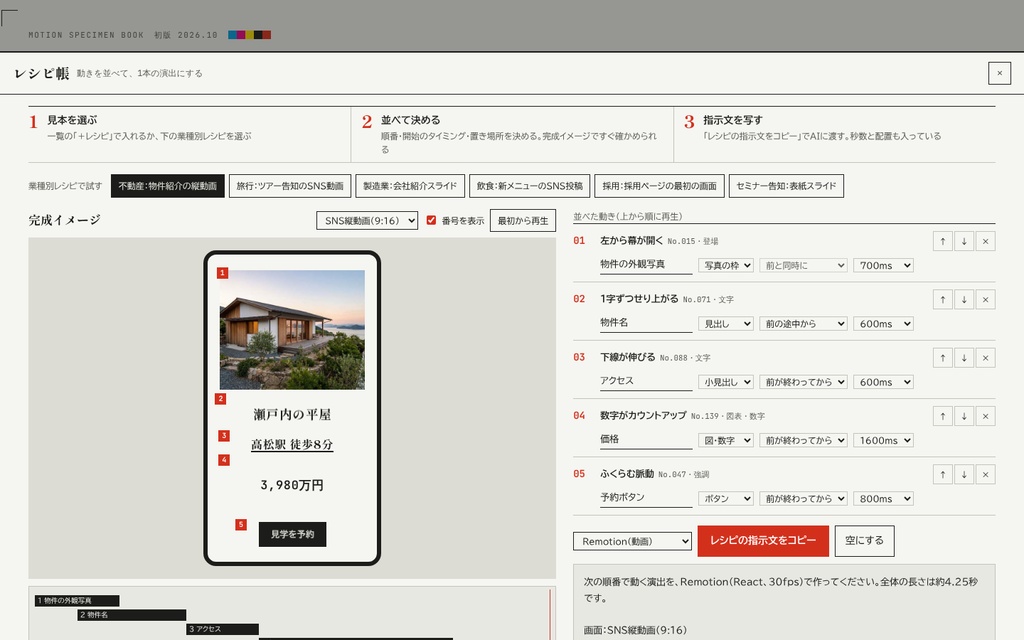The height and width of the screenshot is (640, 1024).
Task: Select セミナー告知:表紙スライド recipe
Action: click(786, 185)
